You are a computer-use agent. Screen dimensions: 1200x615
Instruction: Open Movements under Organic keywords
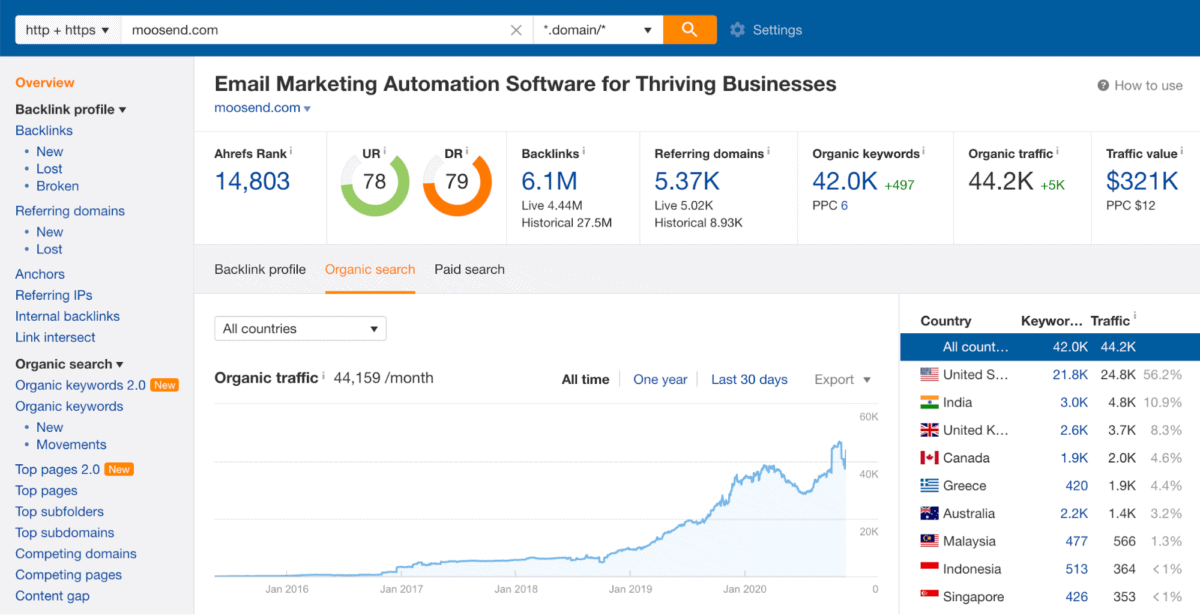coord(71,444)
